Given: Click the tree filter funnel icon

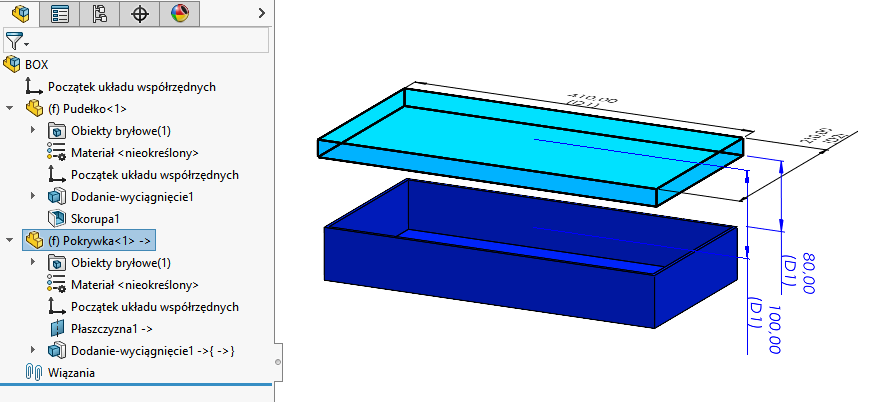Looking at the screenshot, I should pos(14,41).
